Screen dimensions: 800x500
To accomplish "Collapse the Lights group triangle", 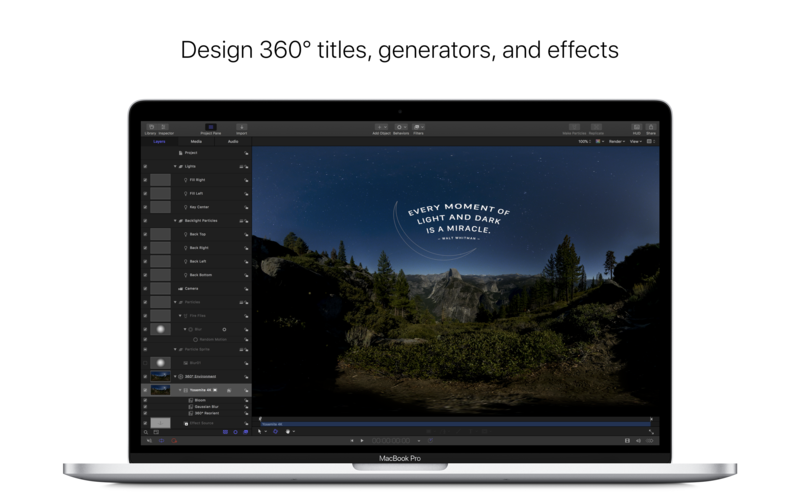I will tap(174, 166).
